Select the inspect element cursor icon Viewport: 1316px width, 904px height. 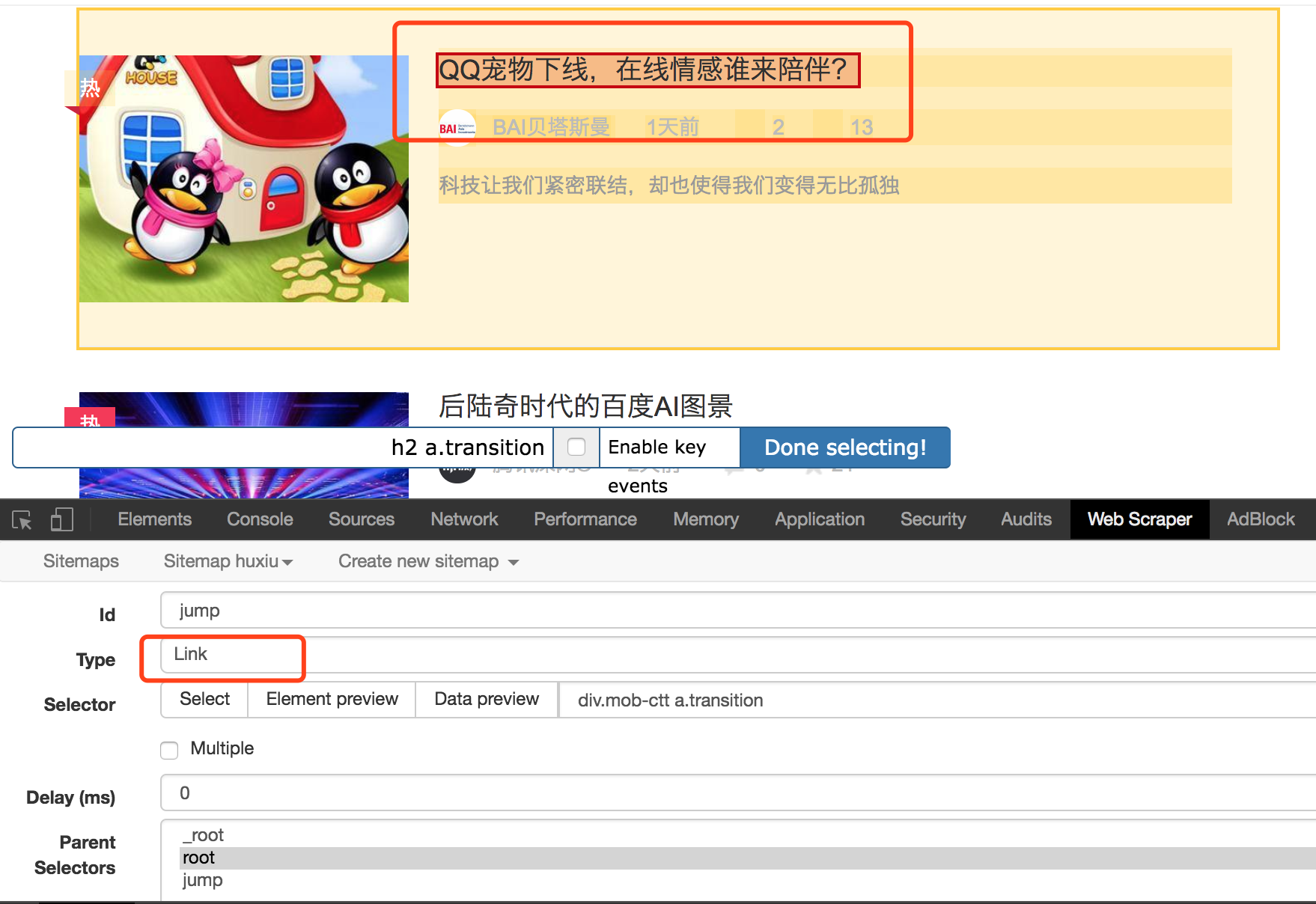22,519
